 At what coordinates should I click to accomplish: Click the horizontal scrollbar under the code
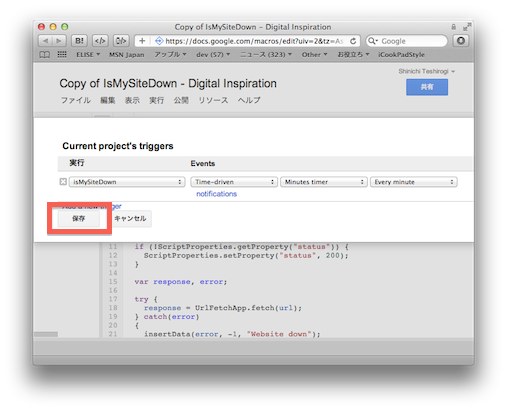pos(46,334)
